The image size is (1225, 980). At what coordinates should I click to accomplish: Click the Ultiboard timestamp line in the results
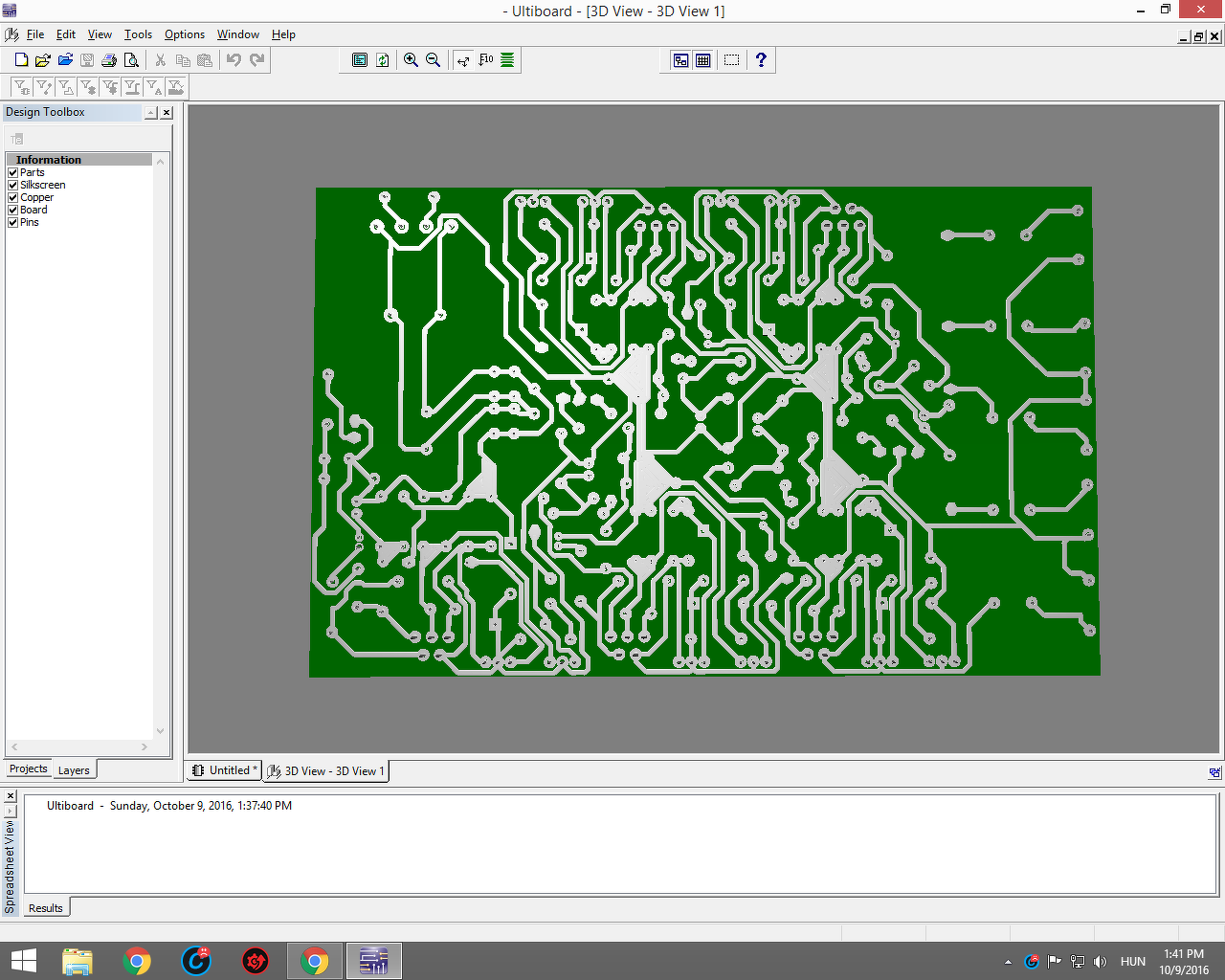pos(169,806)
